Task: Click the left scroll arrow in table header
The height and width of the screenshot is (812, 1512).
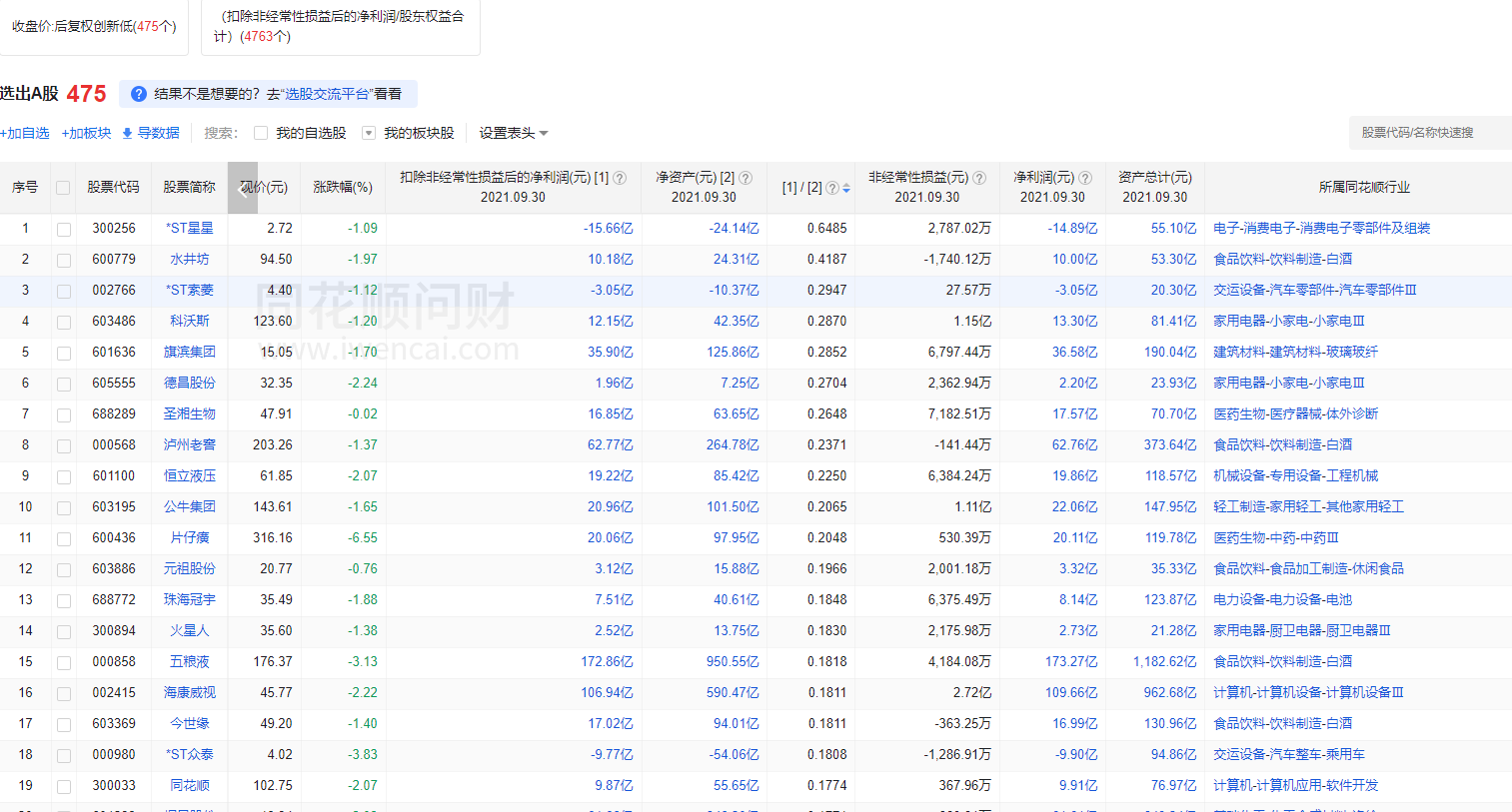Action: click(243, 188)
